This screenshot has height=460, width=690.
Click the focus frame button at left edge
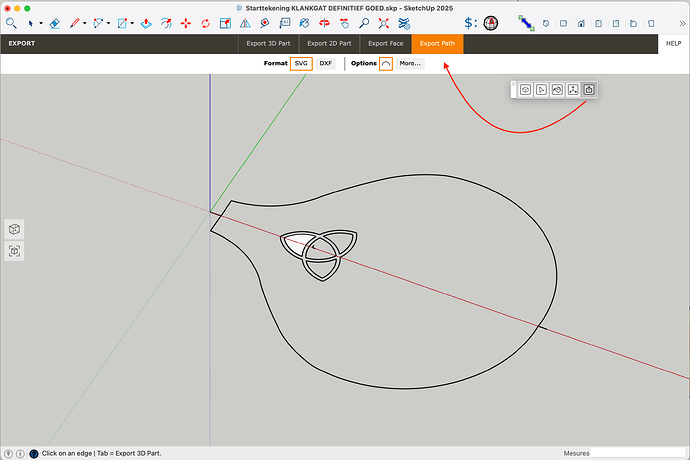[x=15, y=251]
